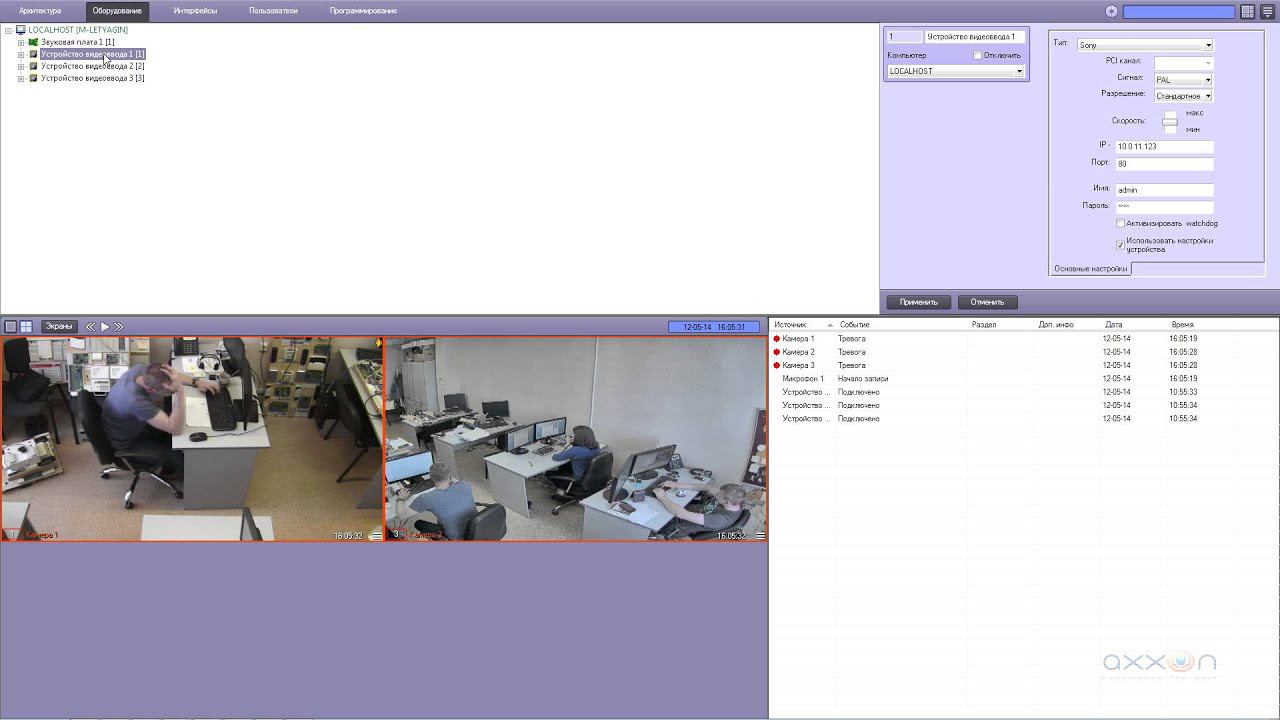Expand Устройство видеоввода 2 node

21,66
